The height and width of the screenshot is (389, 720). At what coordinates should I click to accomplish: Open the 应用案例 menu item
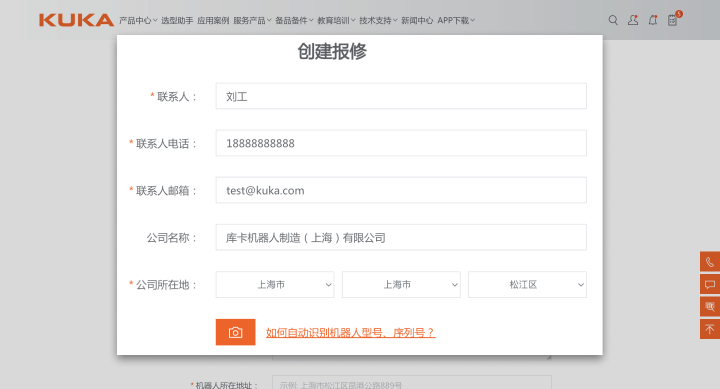pyautogui.click(x=213, y=20)
